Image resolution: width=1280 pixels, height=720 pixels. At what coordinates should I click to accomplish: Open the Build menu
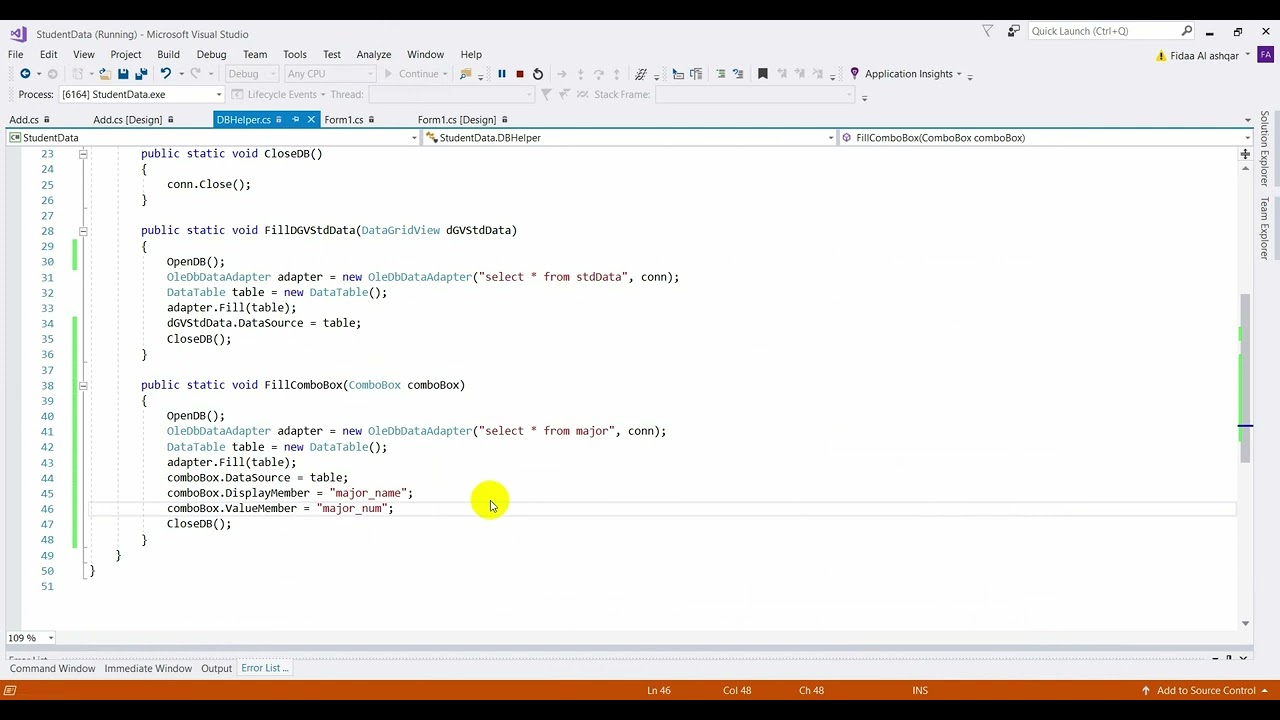click(x=168, y=55)
